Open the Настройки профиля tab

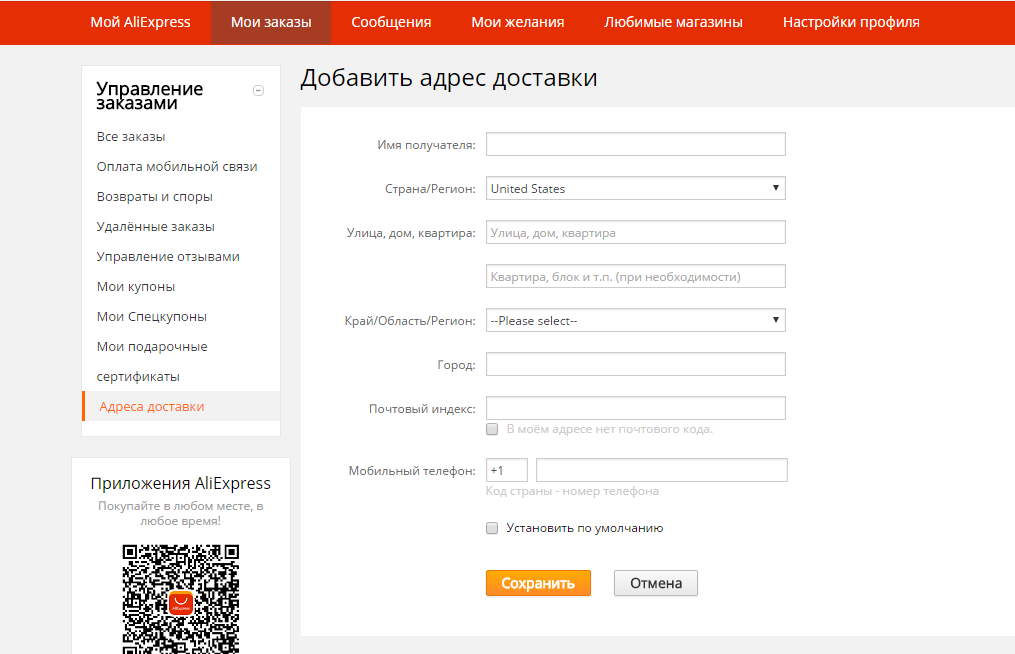[851, 22]
